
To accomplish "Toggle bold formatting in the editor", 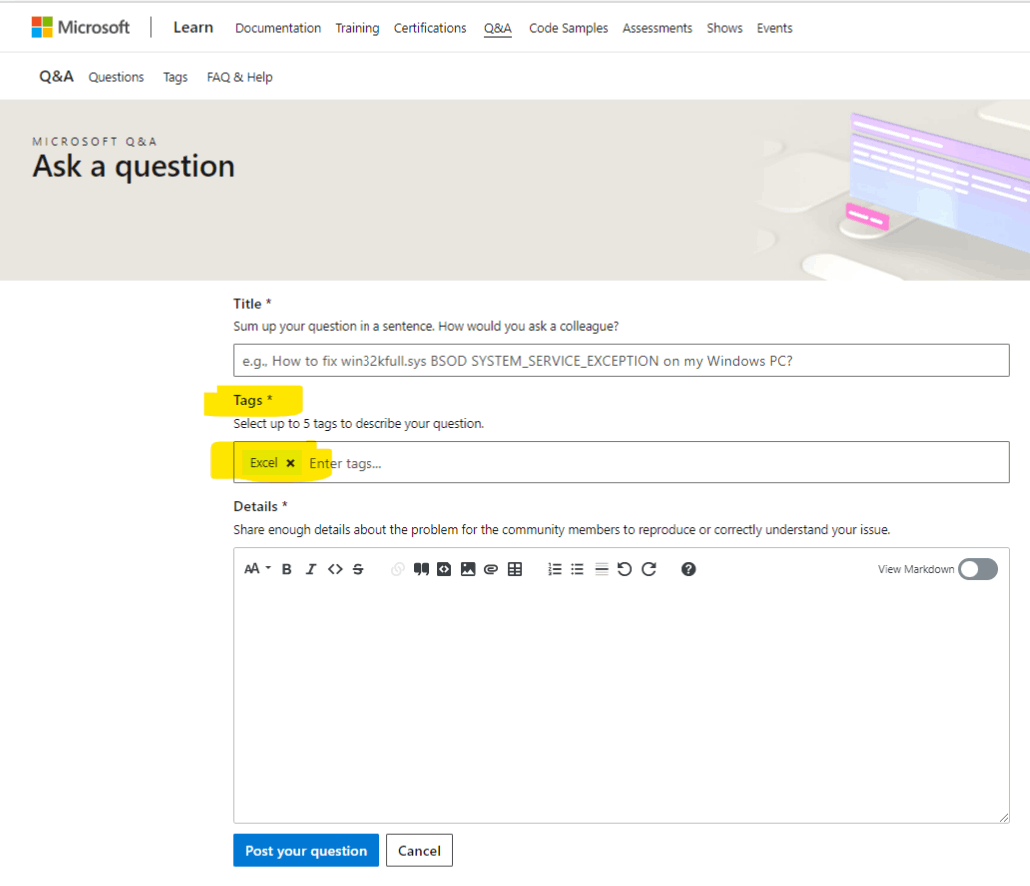I will 286,569.
